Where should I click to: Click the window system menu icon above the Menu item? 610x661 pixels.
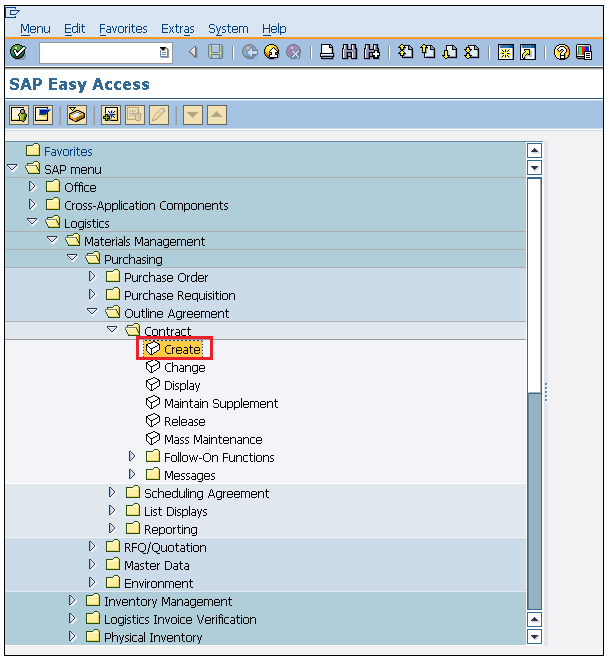13,13
